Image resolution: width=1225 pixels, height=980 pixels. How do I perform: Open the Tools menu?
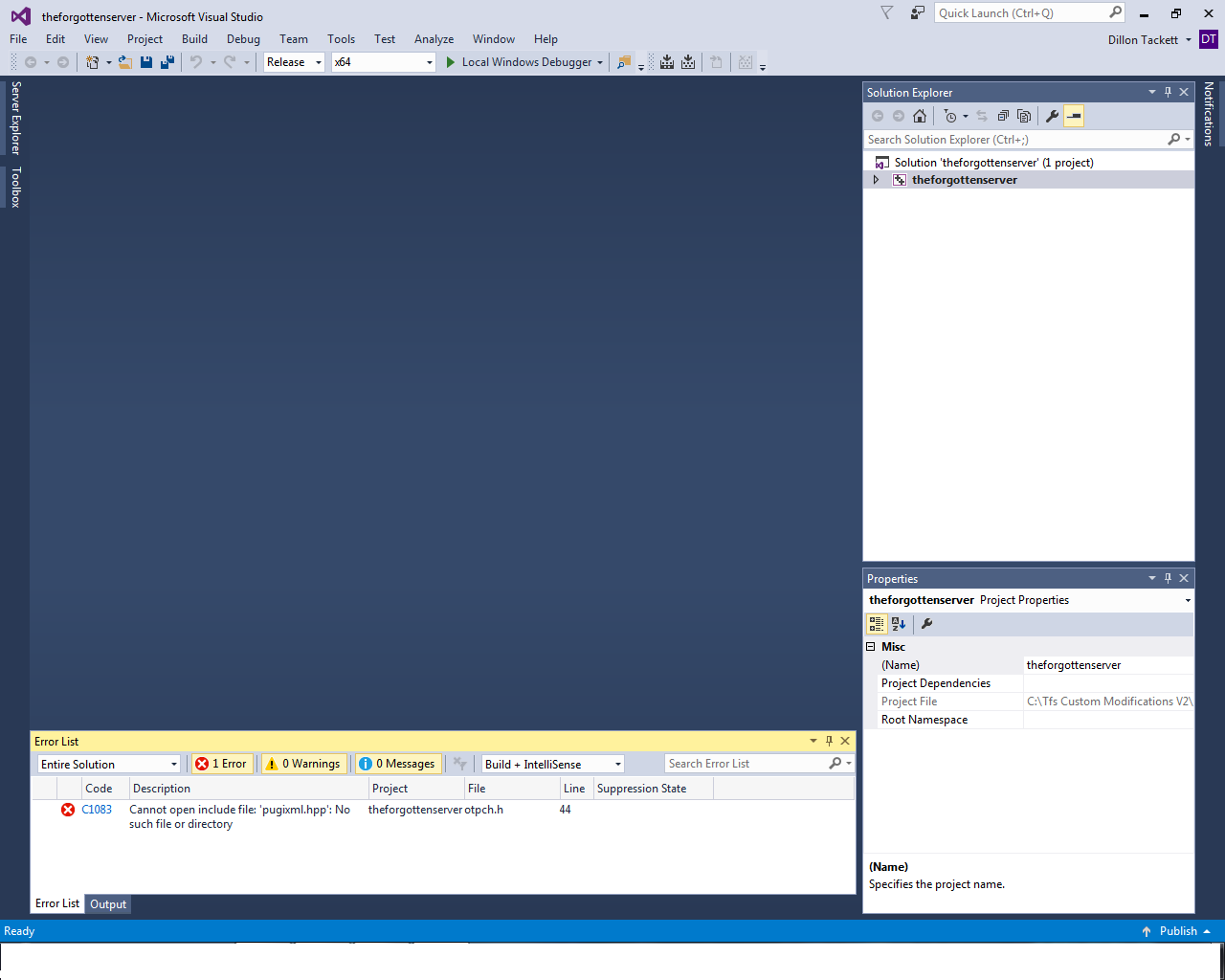pos(341,39)
